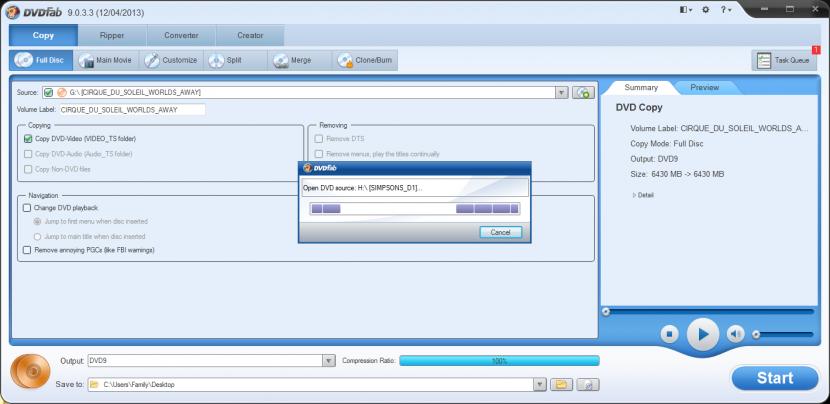The image size is (830, 404).
Task: Click the Start button
Action: coord(775,378)
